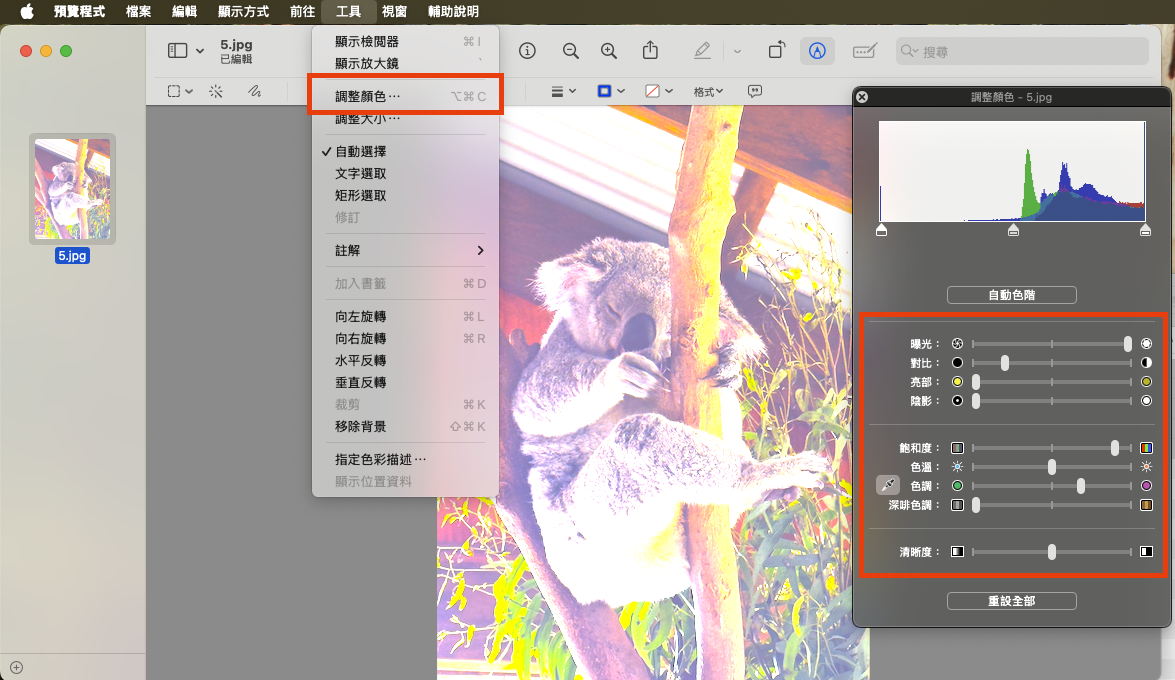Select the Sketch drawing tool
Viewport: 1175px width, 680px height.
pos(254,91)
